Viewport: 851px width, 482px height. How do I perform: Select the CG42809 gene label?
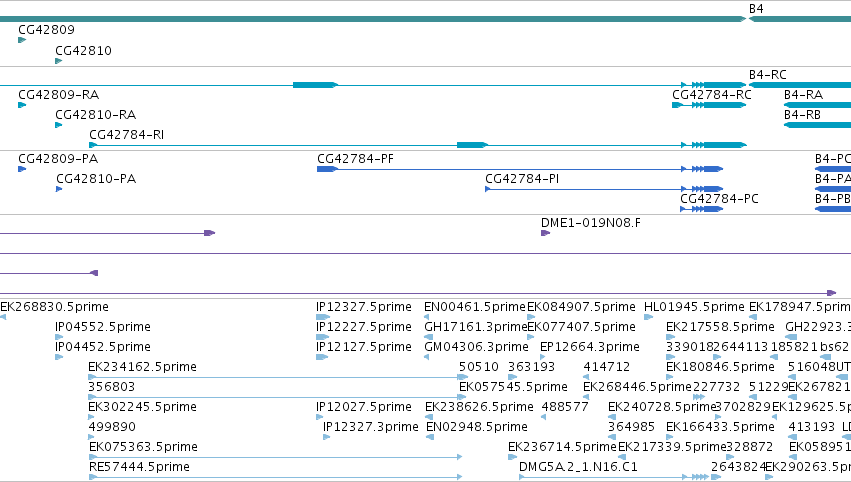pos(46,30)
